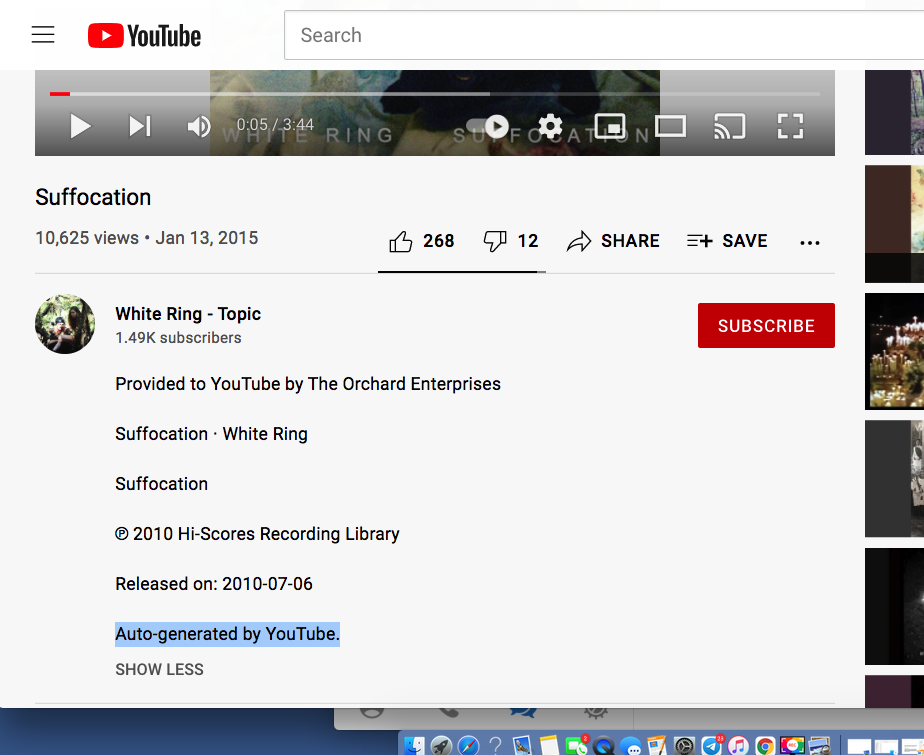
Task: Click the 'Suffocation · White Ring' line
Action: click(212, 434)
